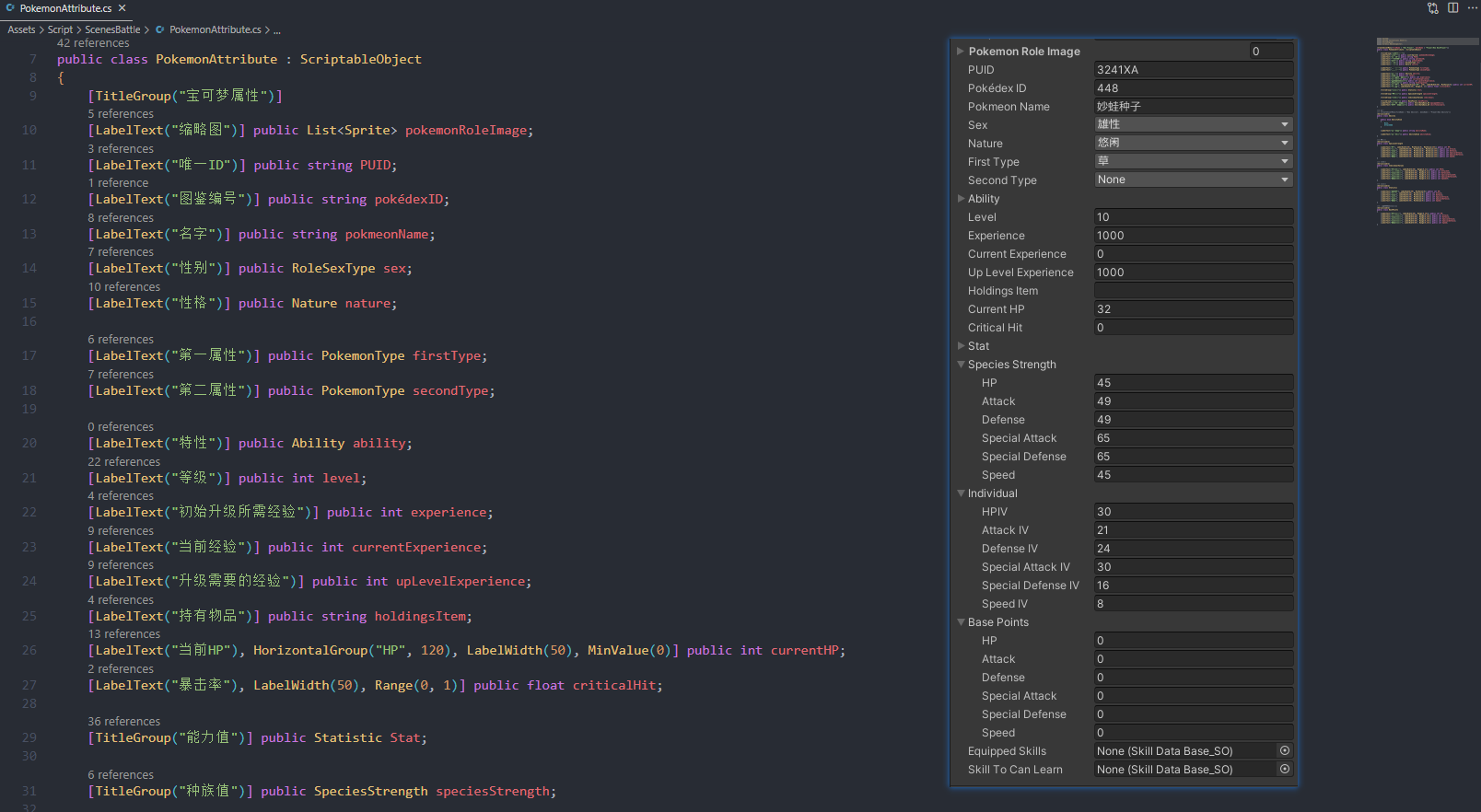Click the ScriptableObject base class name
This screenshot has width=1481, height=812.
360,59
